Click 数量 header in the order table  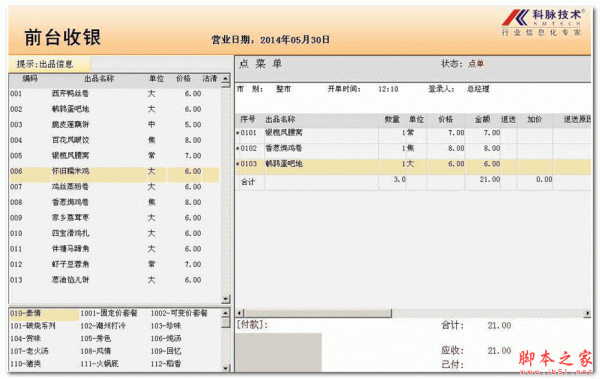point(392,119)
